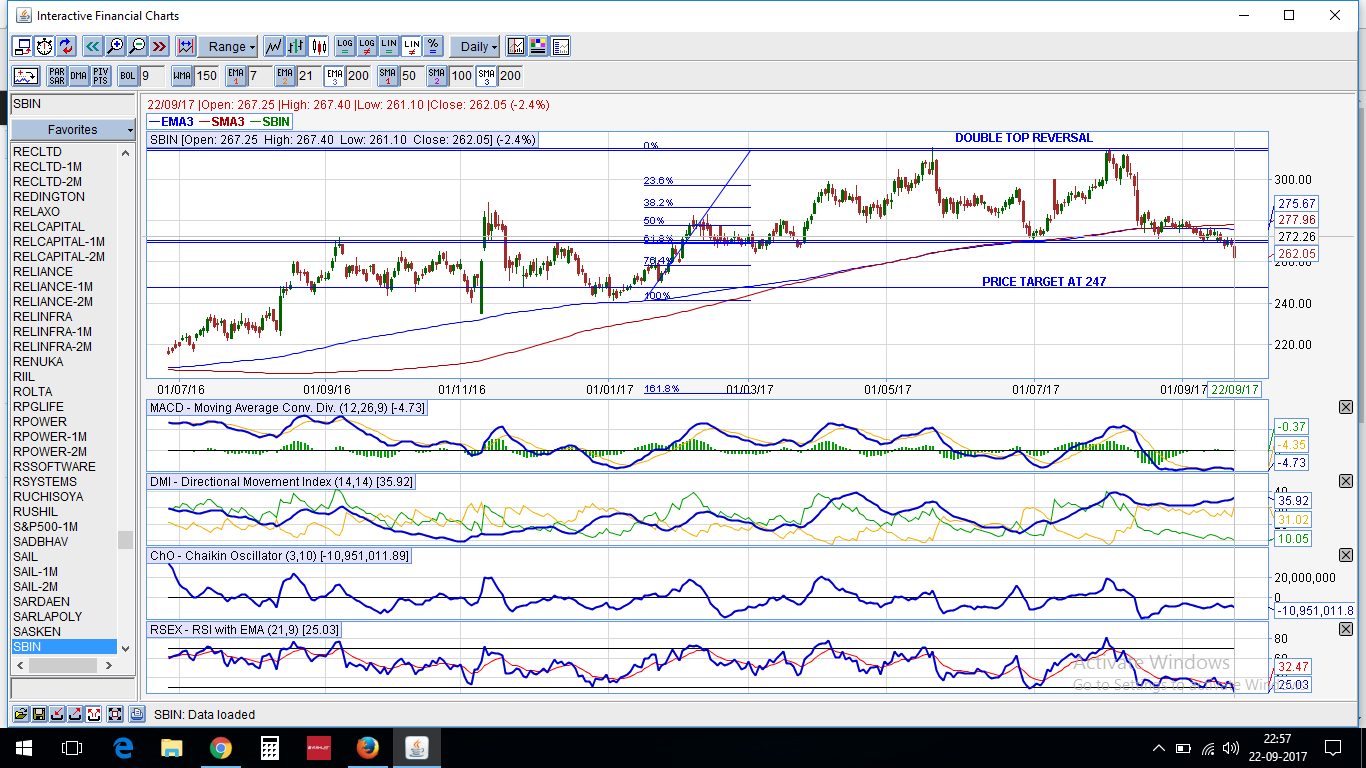
Task: Close the MACD indicator panel
Action: tap(1345, 407)
